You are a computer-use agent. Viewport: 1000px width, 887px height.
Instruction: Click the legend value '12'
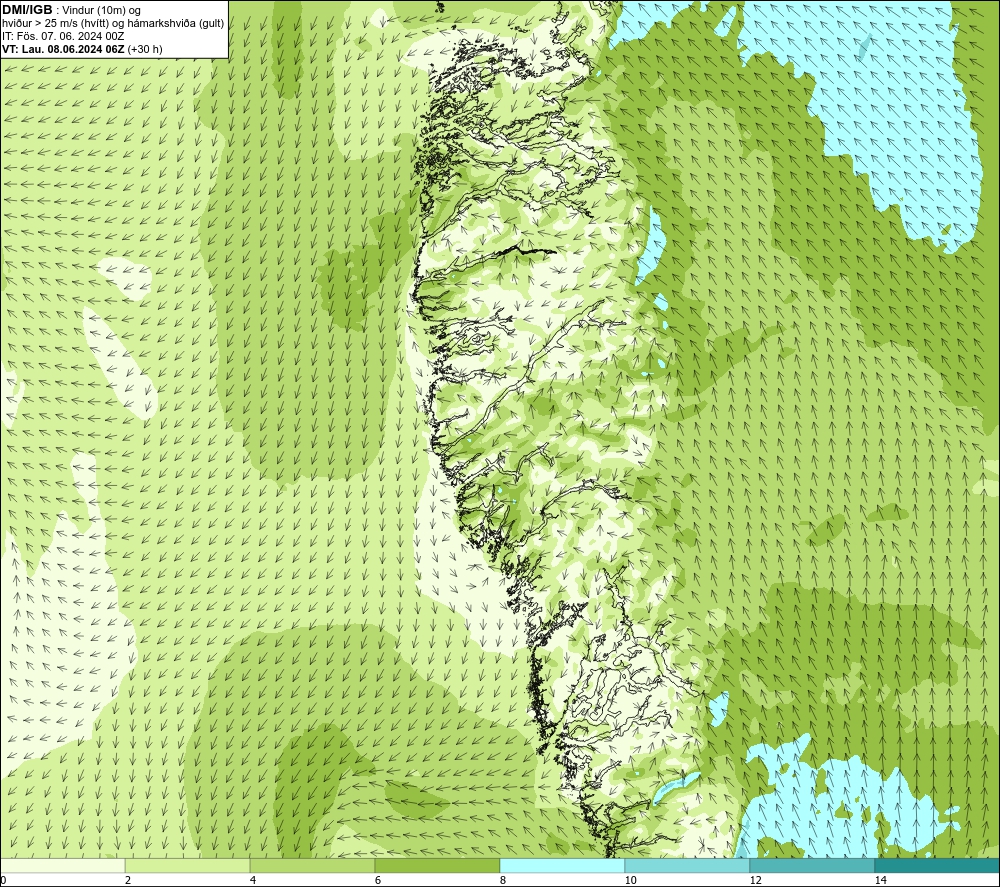pos(755,881)
